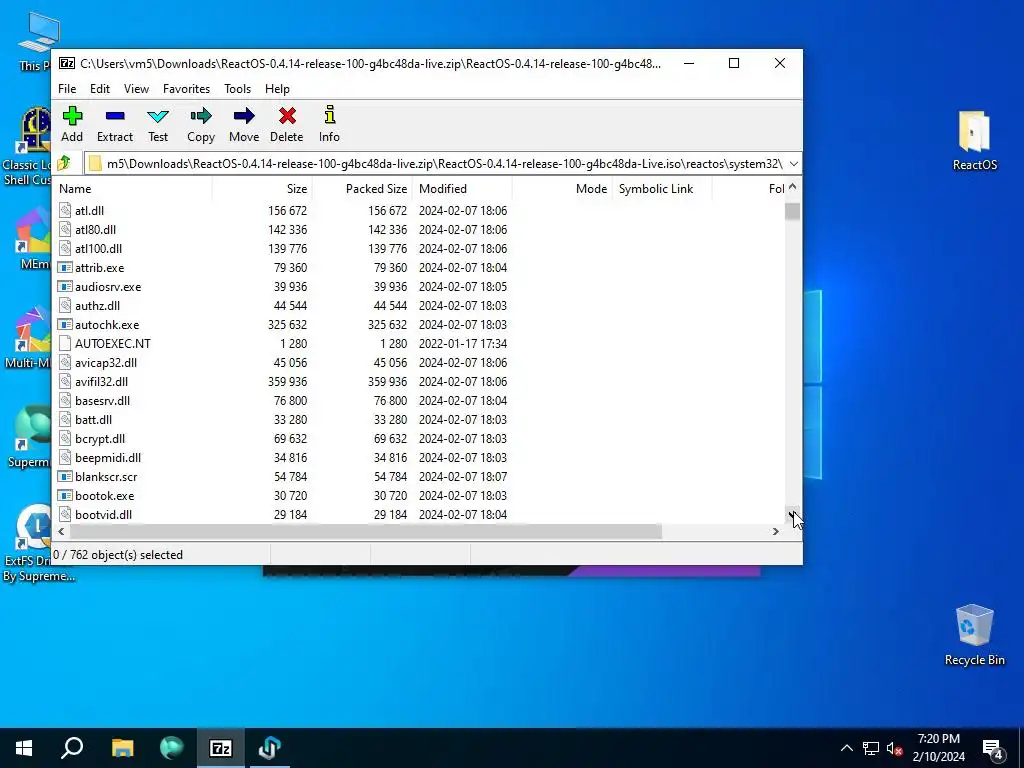Choose the Move toolbar icon
This screenshot has height=768, width=1024.
pyautogui.click(x=244, y=116)
